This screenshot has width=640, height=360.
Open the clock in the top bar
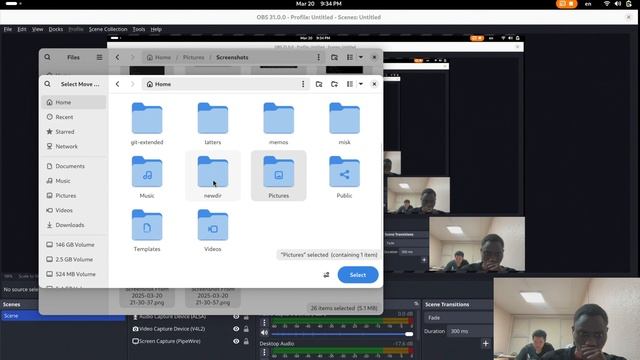(x=319, y=4)
